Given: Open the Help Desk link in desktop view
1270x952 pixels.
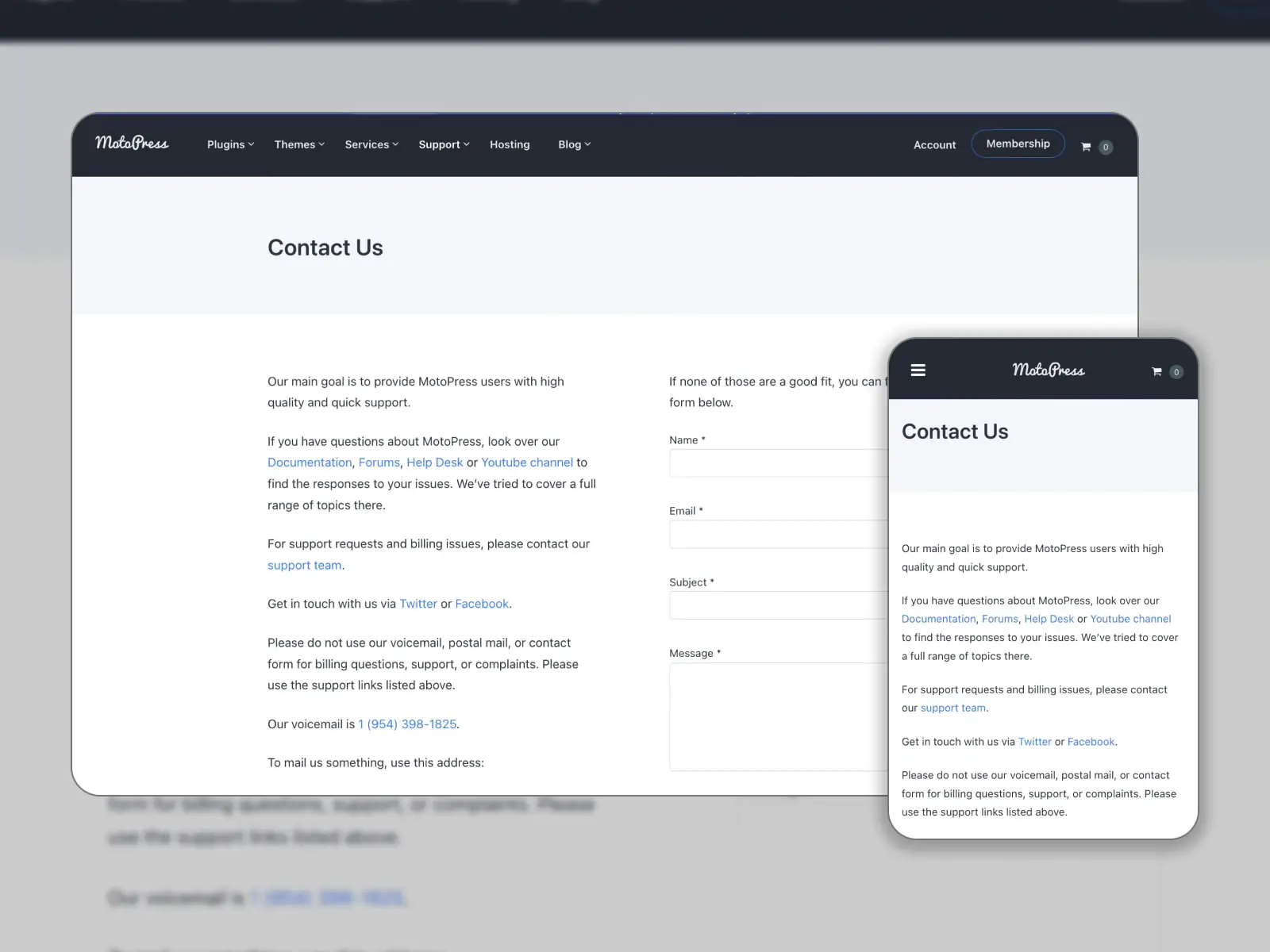Looking at the screenshot, I should [x=435, y=463].
